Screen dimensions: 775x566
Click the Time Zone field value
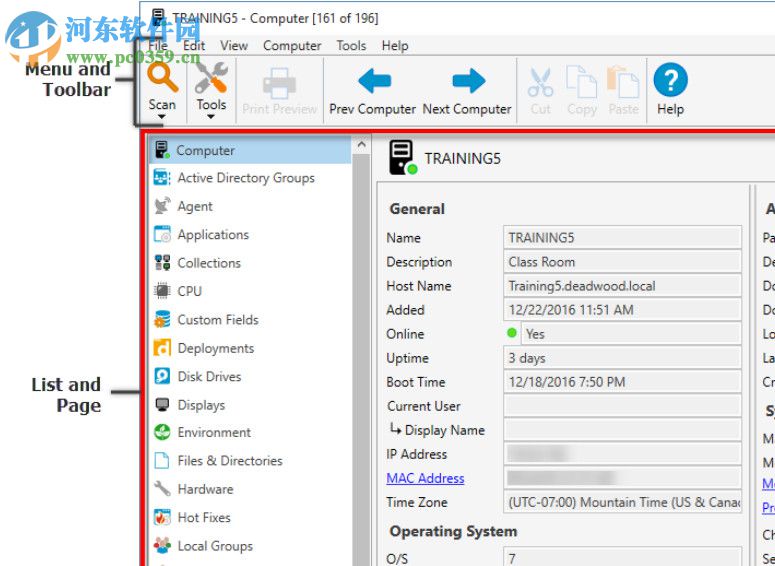(x=622, y=502)
